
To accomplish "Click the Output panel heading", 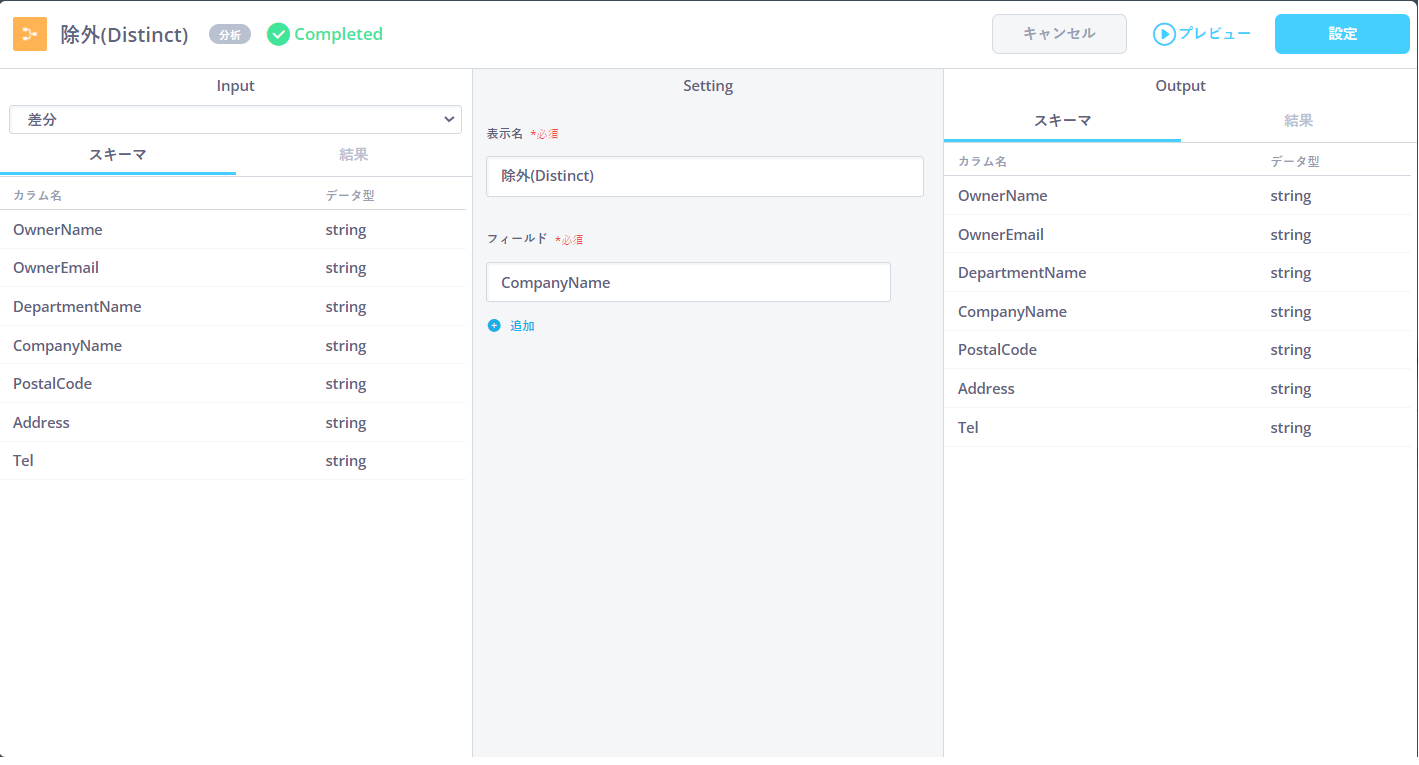I will coord(1181,86).
